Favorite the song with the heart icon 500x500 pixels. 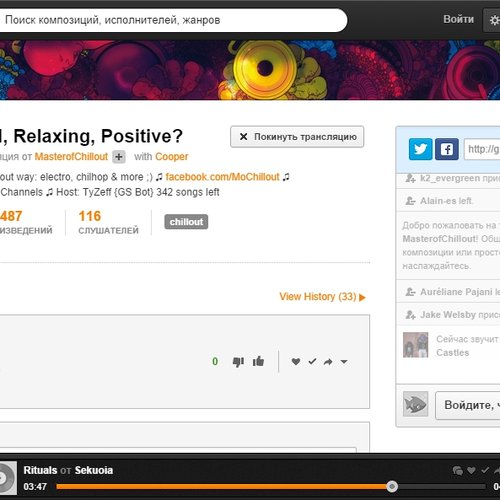296,361
